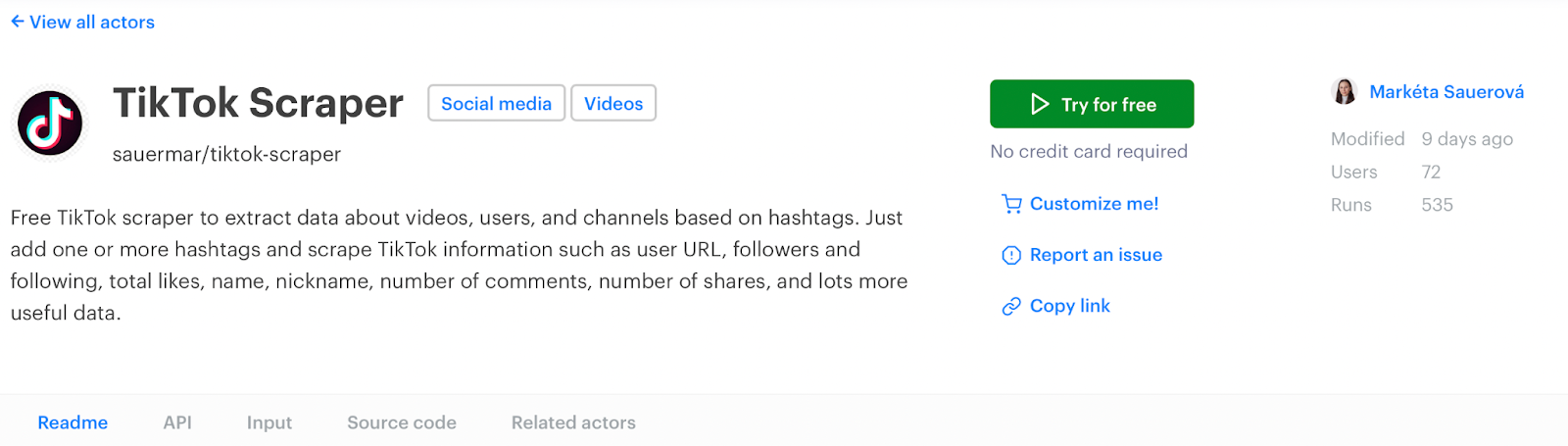Open Markéta Sauerová's author profile link
1568x446 pixels.
click(1446, 92)
